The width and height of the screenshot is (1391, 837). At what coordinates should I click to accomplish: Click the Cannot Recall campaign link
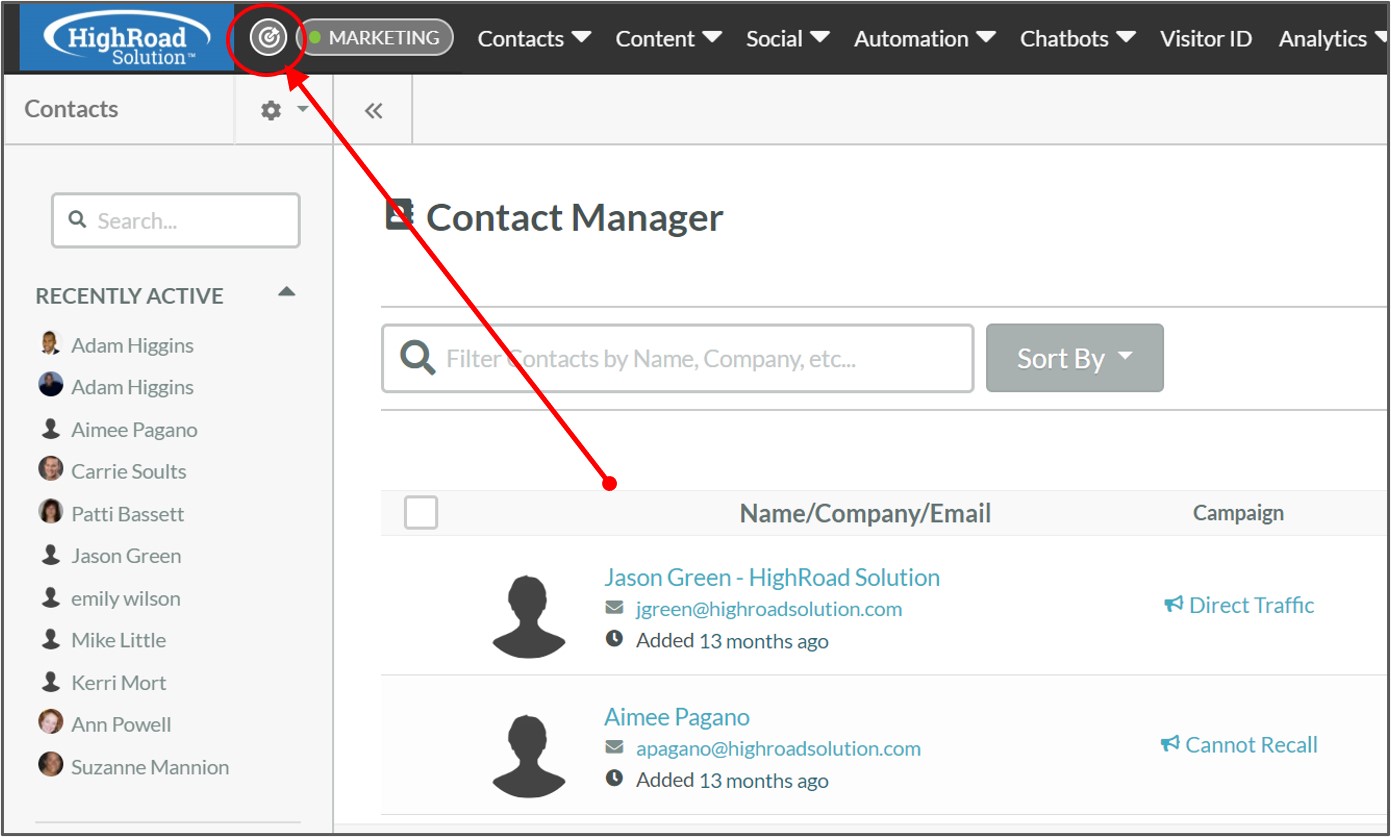(1250, 744)
